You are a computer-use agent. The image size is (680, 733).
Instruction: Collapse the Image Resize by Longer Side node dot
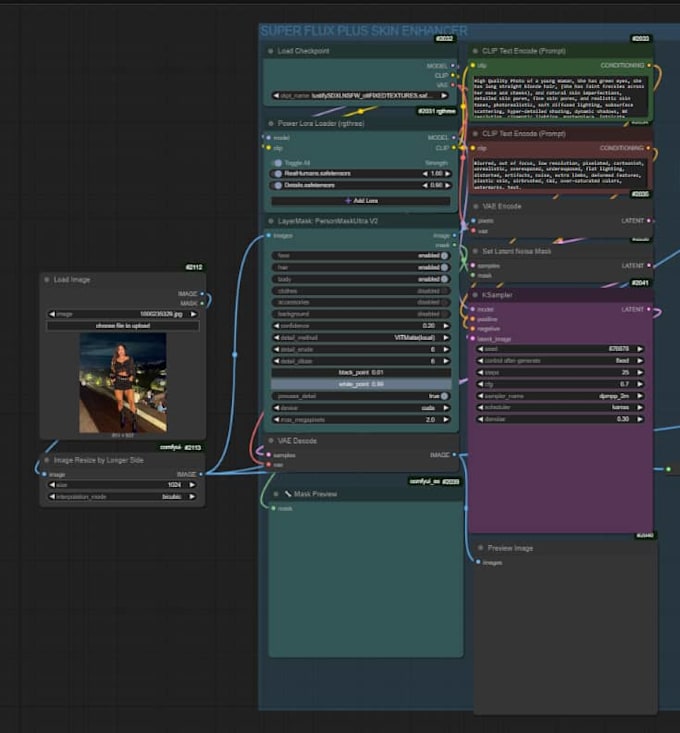point(47,460)
